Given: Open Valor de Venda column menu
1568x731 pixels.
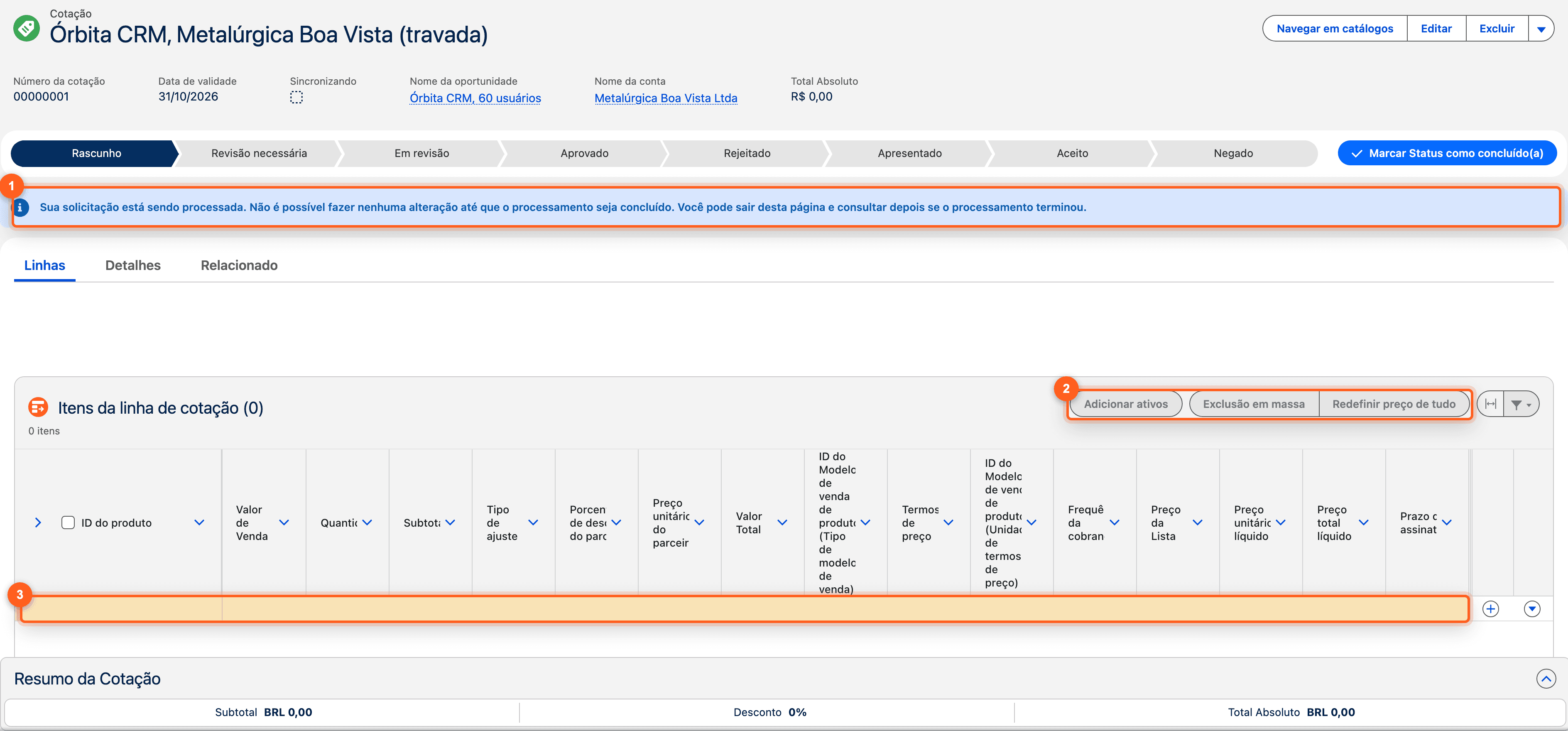Looking at the screenshot, I should tap(284, 522).
